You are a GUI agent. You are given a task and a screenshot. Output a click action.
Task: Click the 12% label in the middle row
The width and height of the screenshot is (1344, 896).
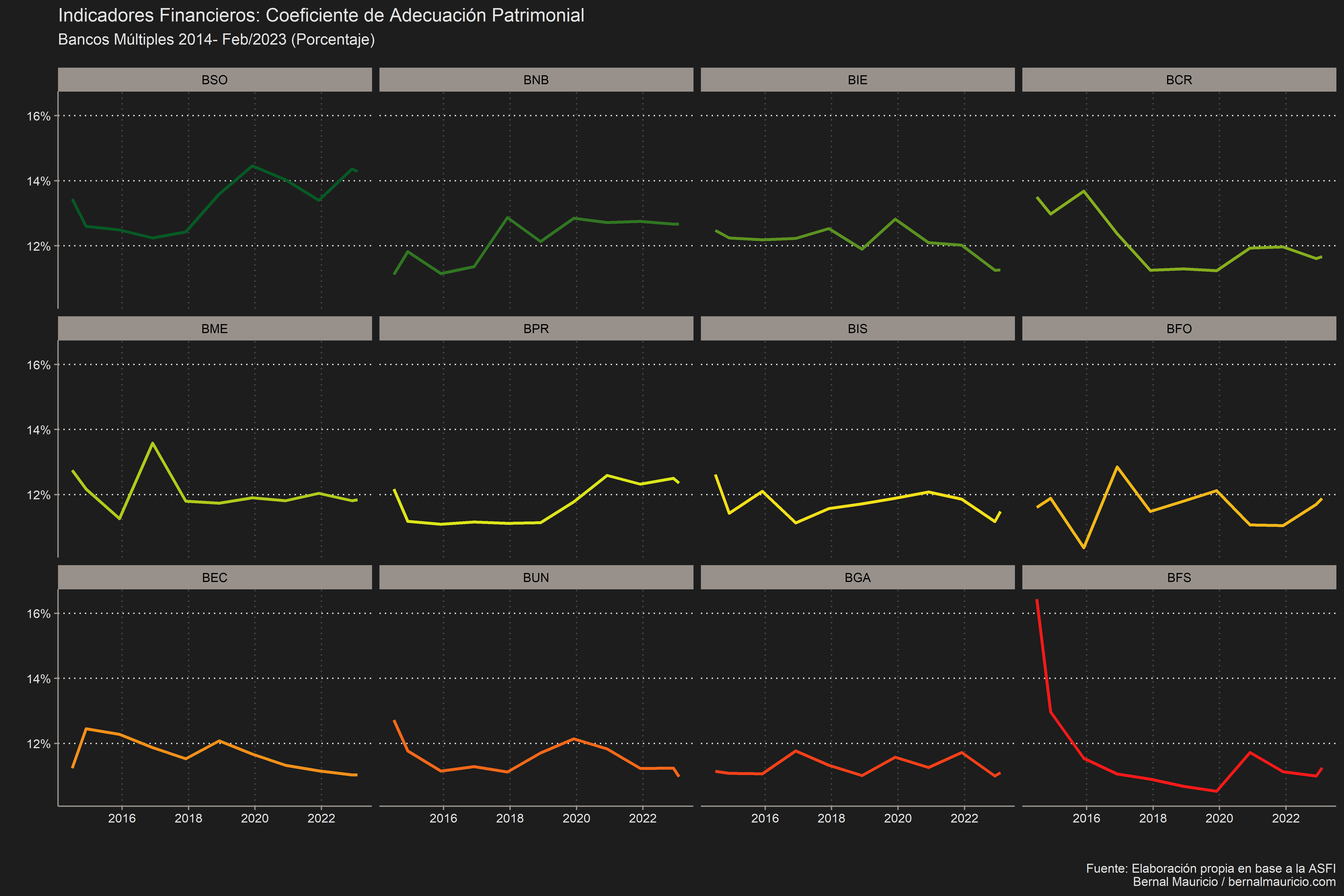pyautogui.click(x=39, y=495)
